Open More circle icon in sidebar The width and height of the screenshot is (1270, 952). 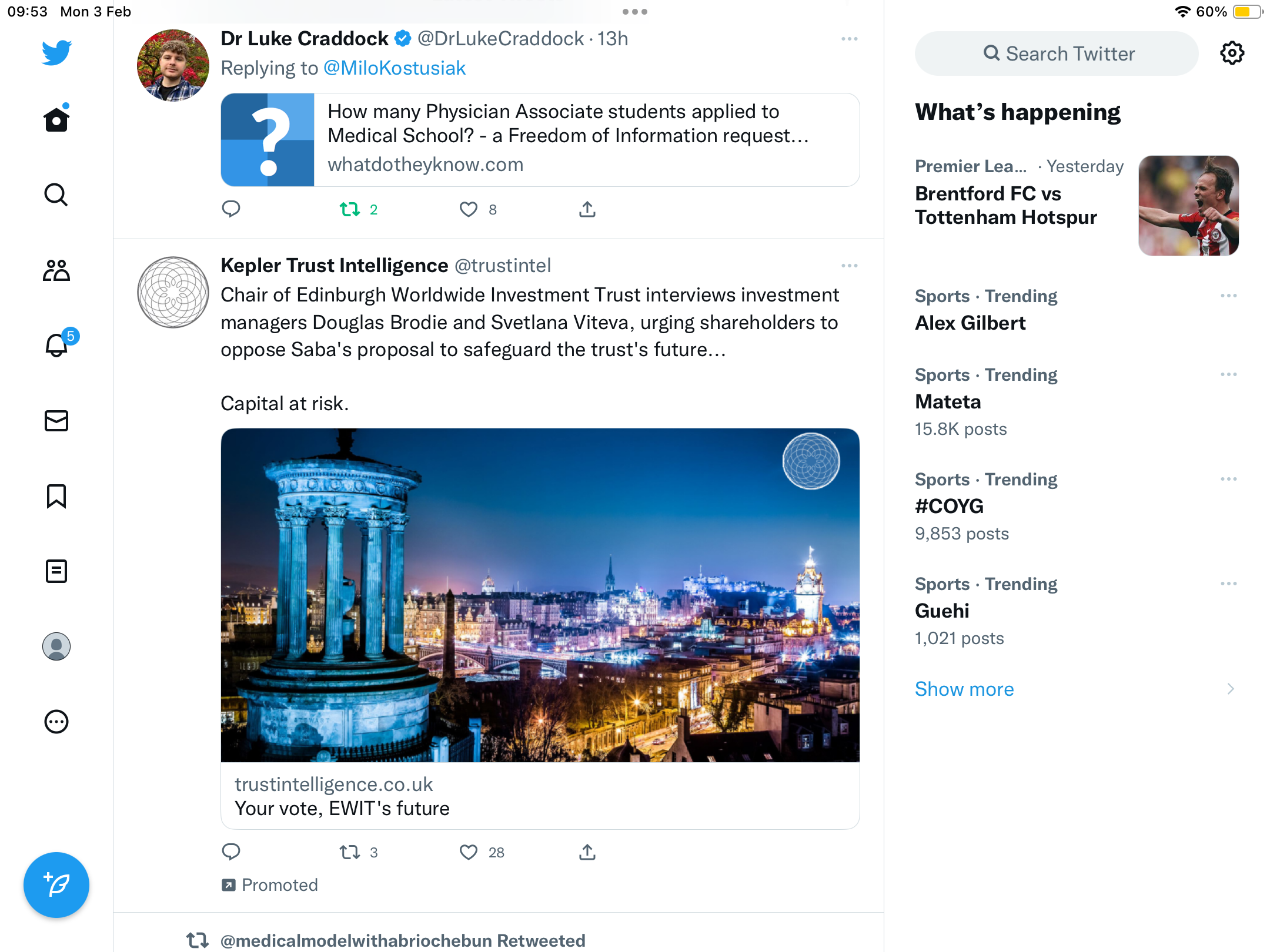[56, 722]
